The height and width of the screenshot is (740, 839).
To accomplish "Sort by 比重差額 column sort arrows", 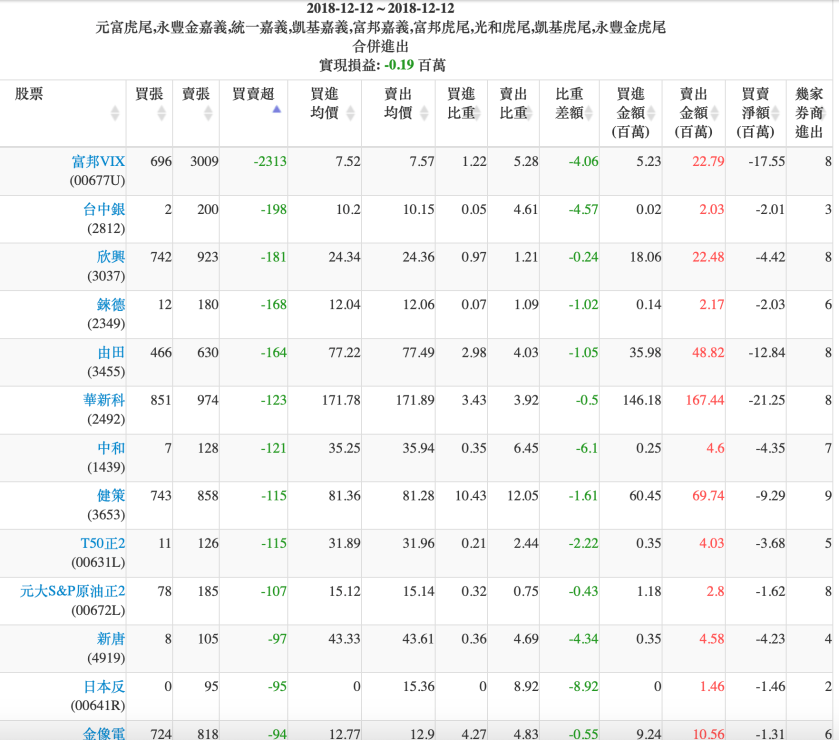I will [589, 113].
